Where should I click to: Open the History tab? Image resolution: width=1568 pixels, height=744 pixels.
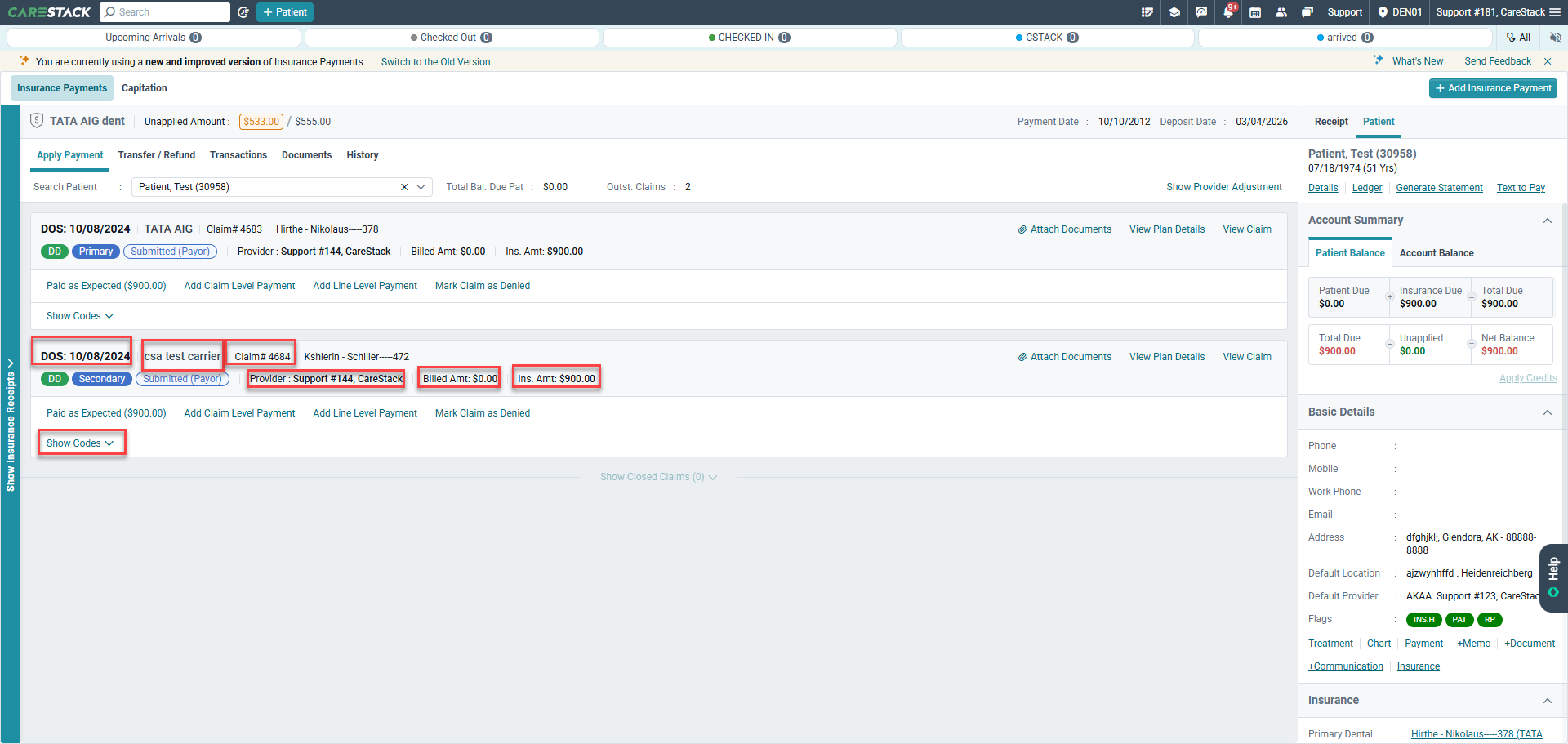click(363, 155)
